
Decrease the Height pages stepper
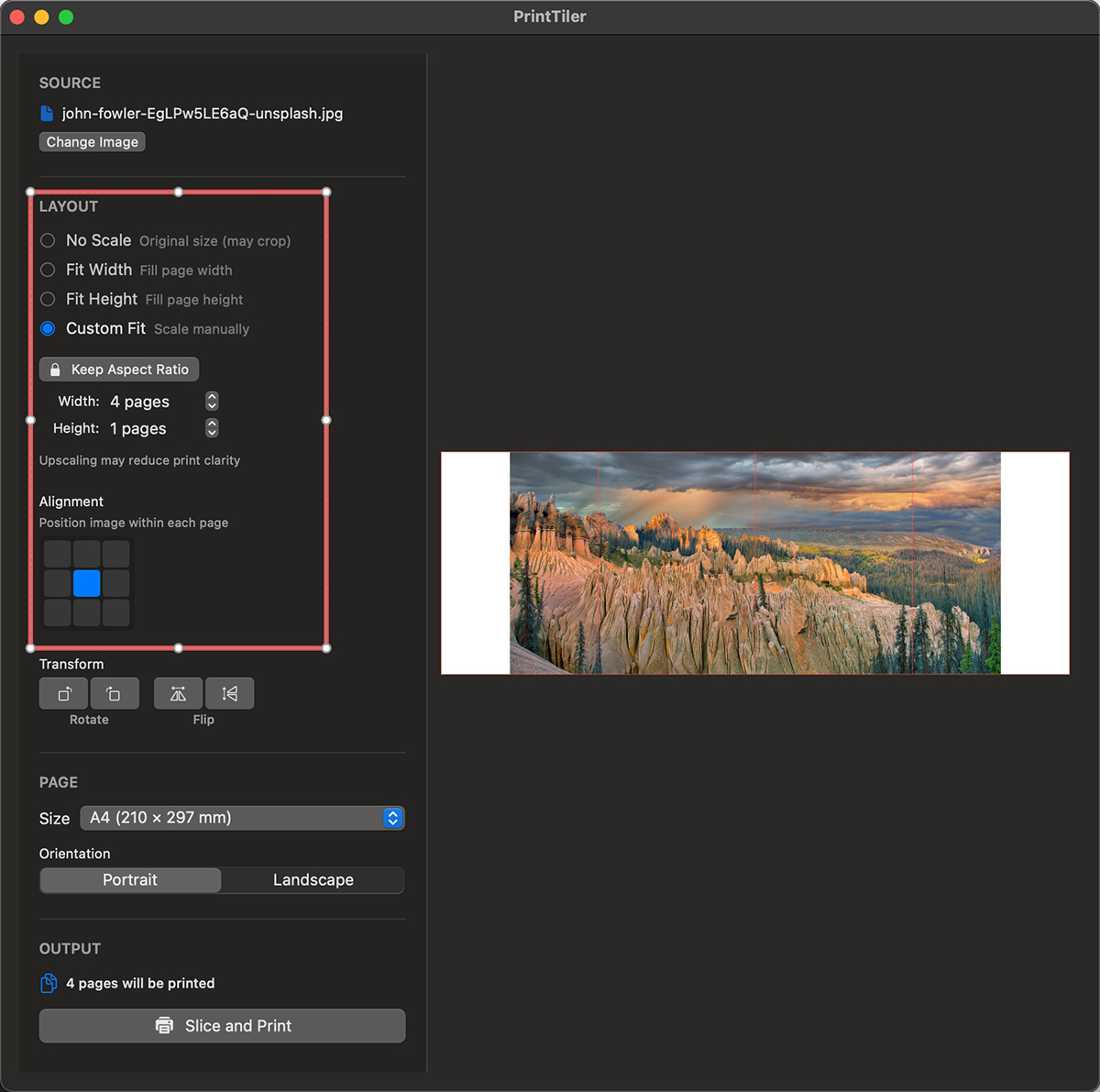click(212, 433)
